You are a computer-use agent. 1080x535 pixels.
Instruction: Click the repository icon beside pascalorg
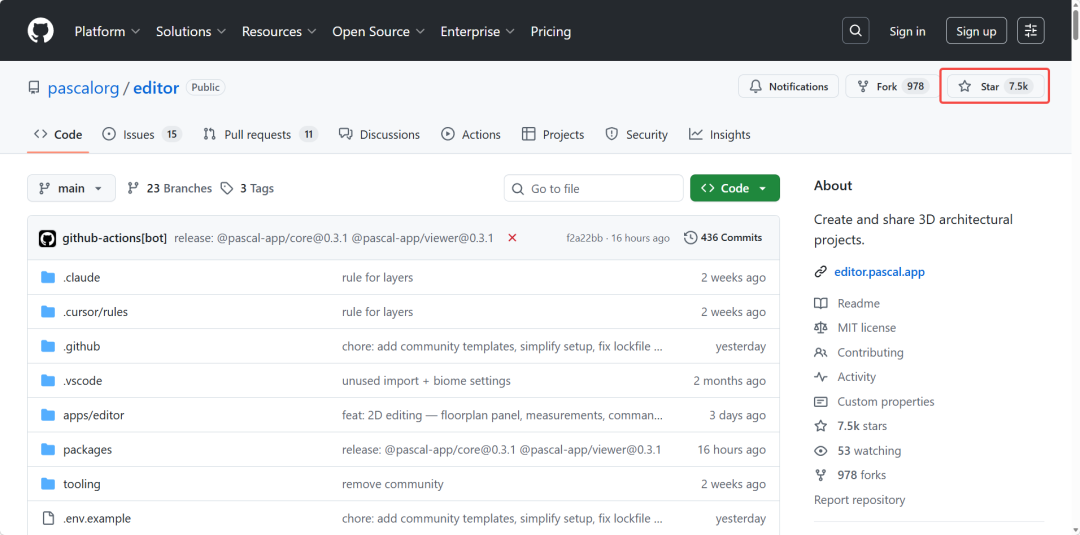click(34, 87)
